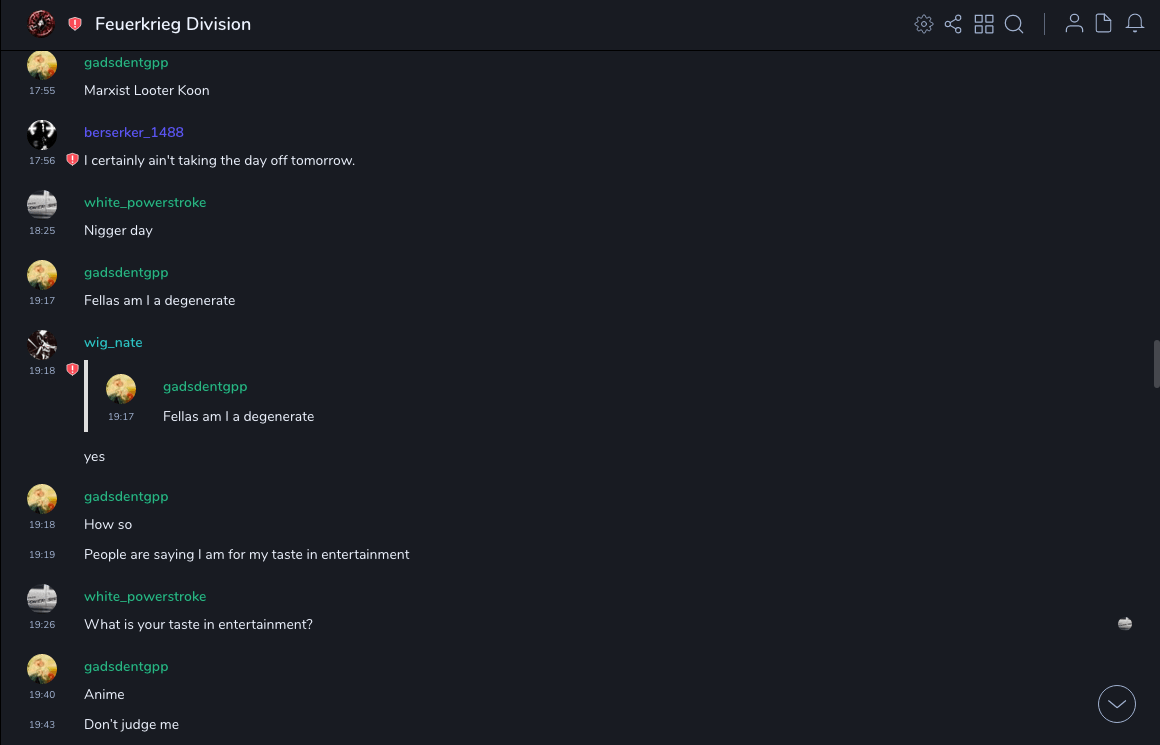Viewport: 1160px width, 745px height.
Task: Open the berserker_1488 username link
Action: coord(133,132)
